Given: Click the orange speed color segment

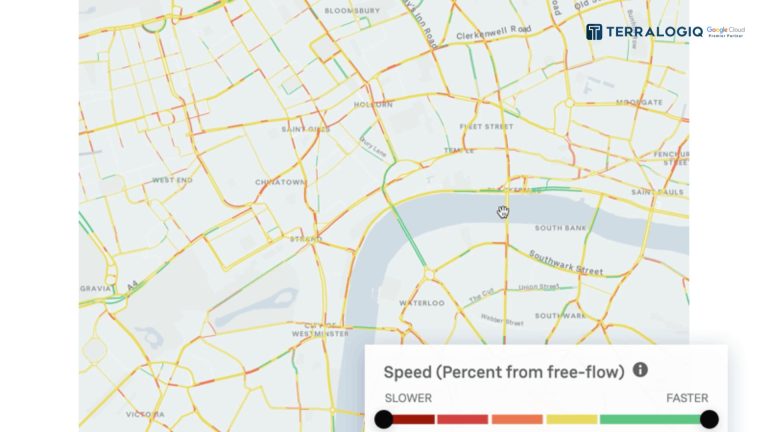Looking at the screenshot, I should 517,419.
